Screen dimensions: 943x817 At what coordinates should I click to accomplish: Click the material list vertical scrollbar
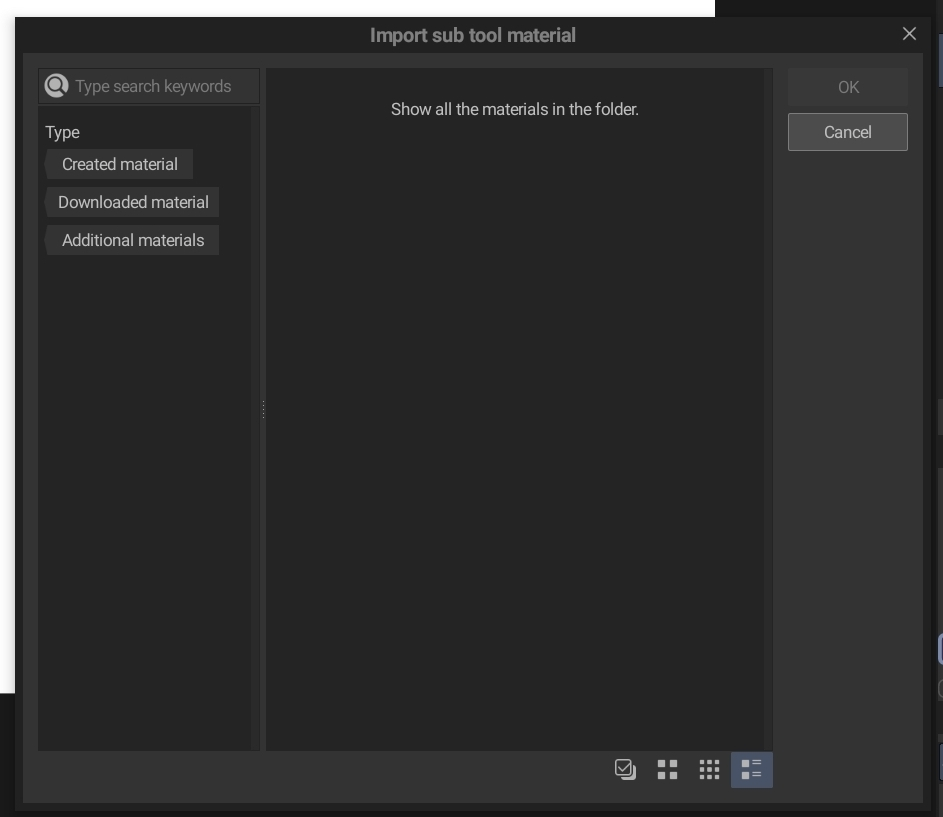(x=768, y=409)
